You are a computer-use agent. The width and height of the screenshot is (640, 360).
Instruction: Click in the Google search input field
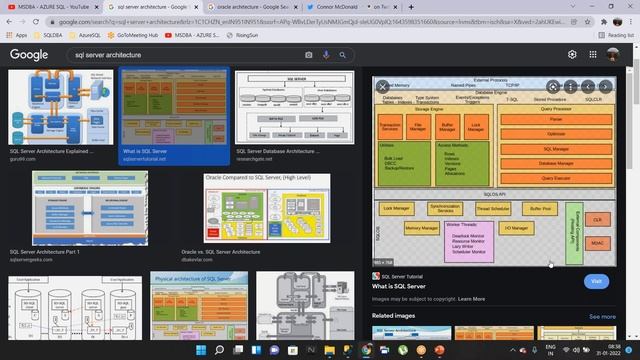[x=188, y=55]
